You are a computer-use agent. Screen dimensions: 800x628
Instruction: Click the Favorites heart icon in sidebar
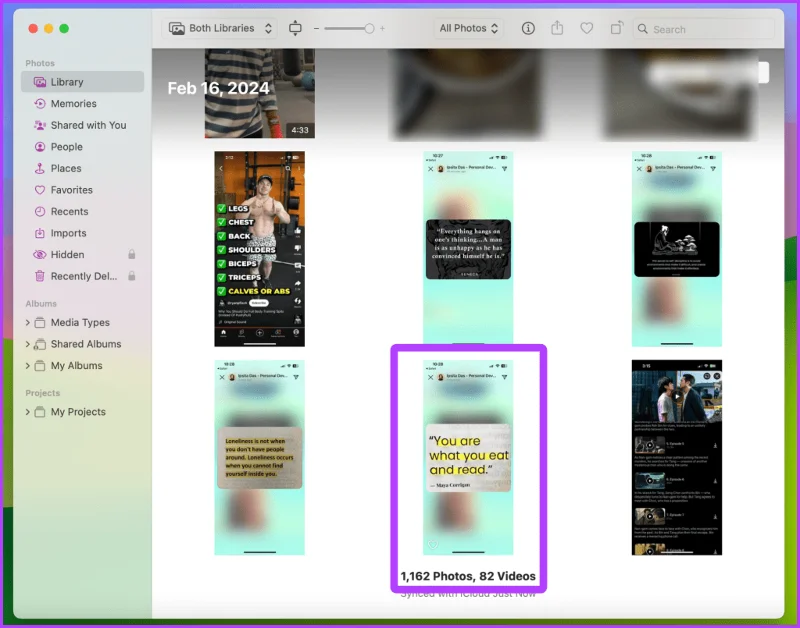(x=40, y=190)
